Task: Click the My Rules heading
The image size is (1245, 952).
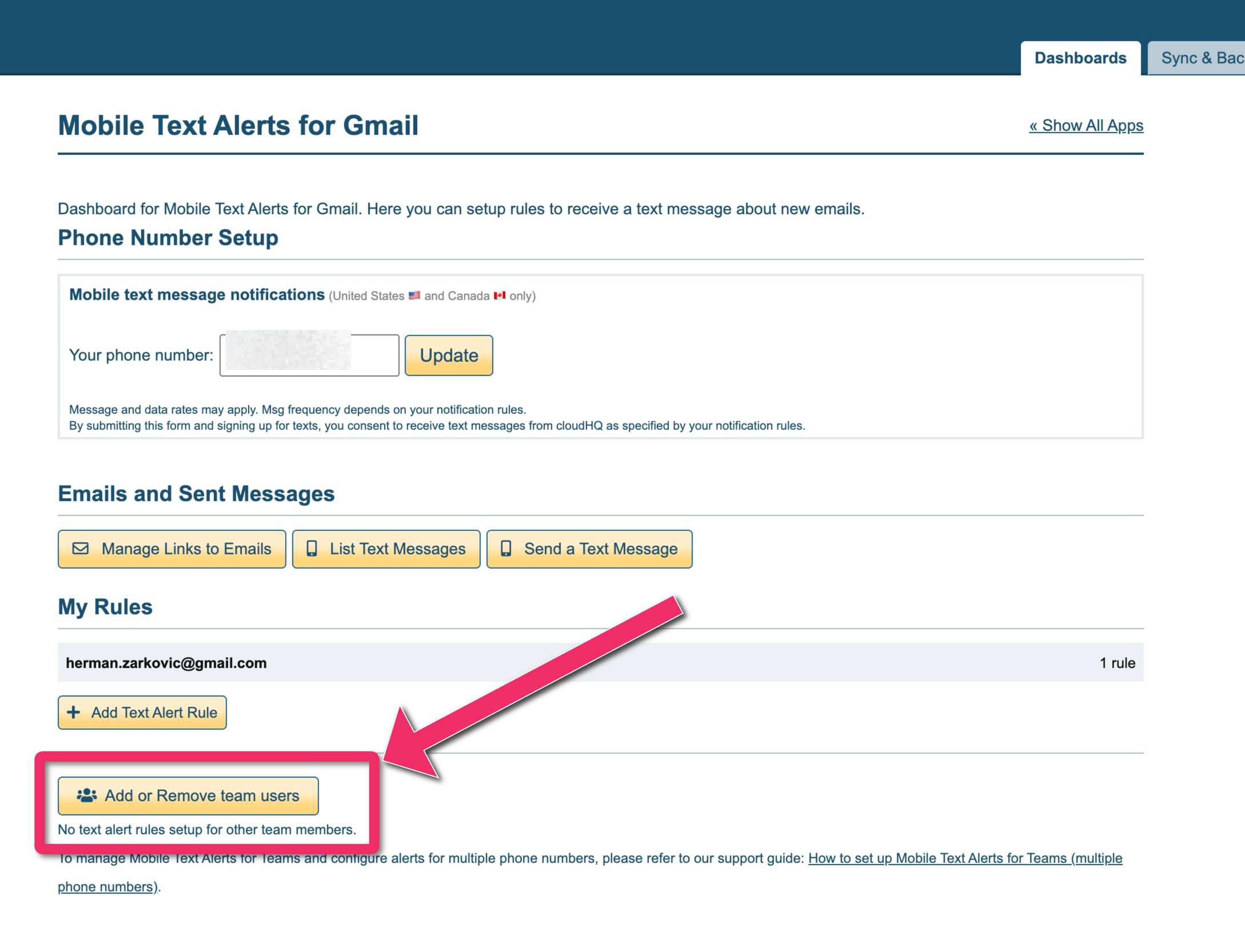Action: pos(105,607)
